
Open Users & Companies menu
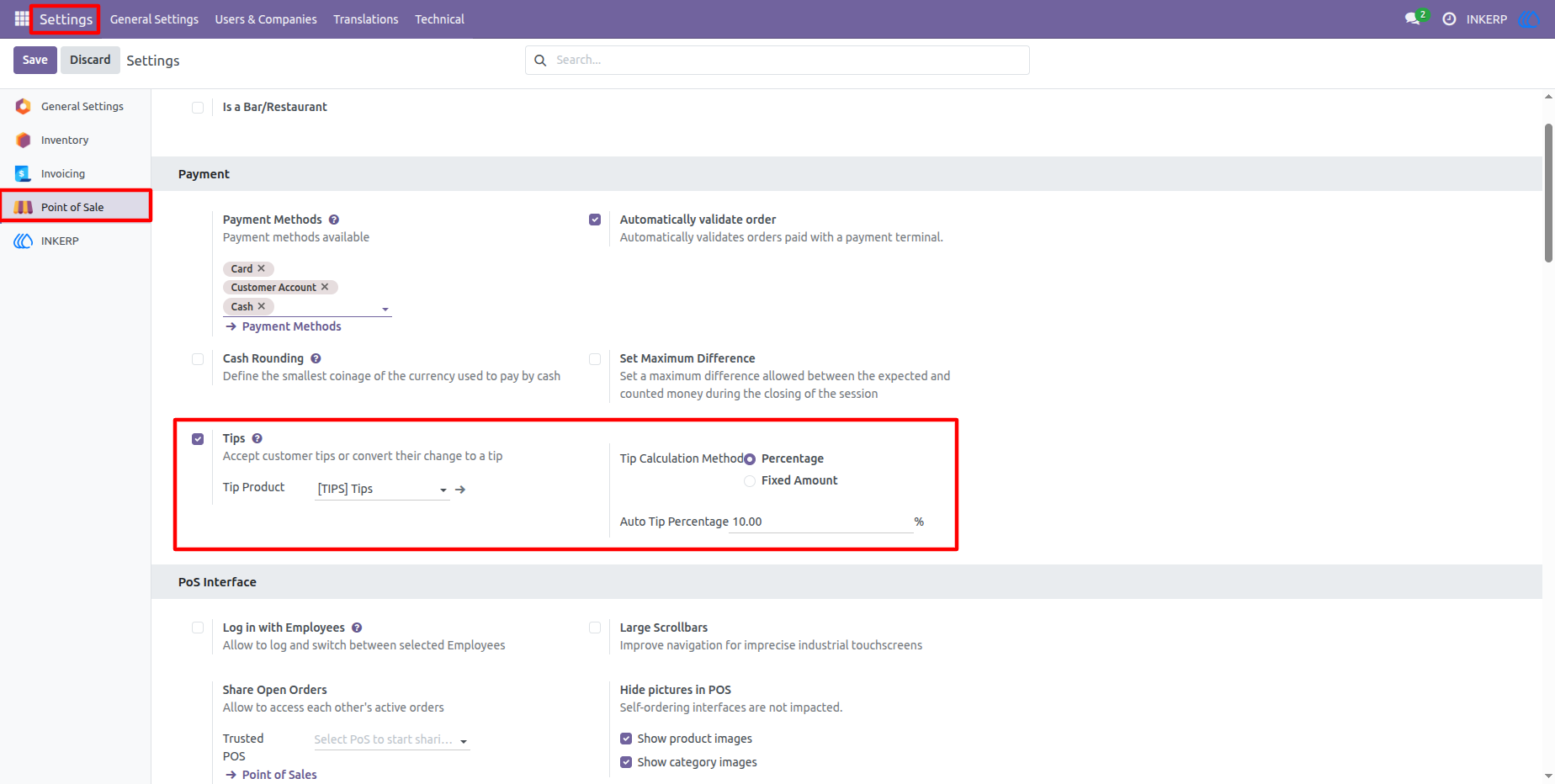[266, 19]
